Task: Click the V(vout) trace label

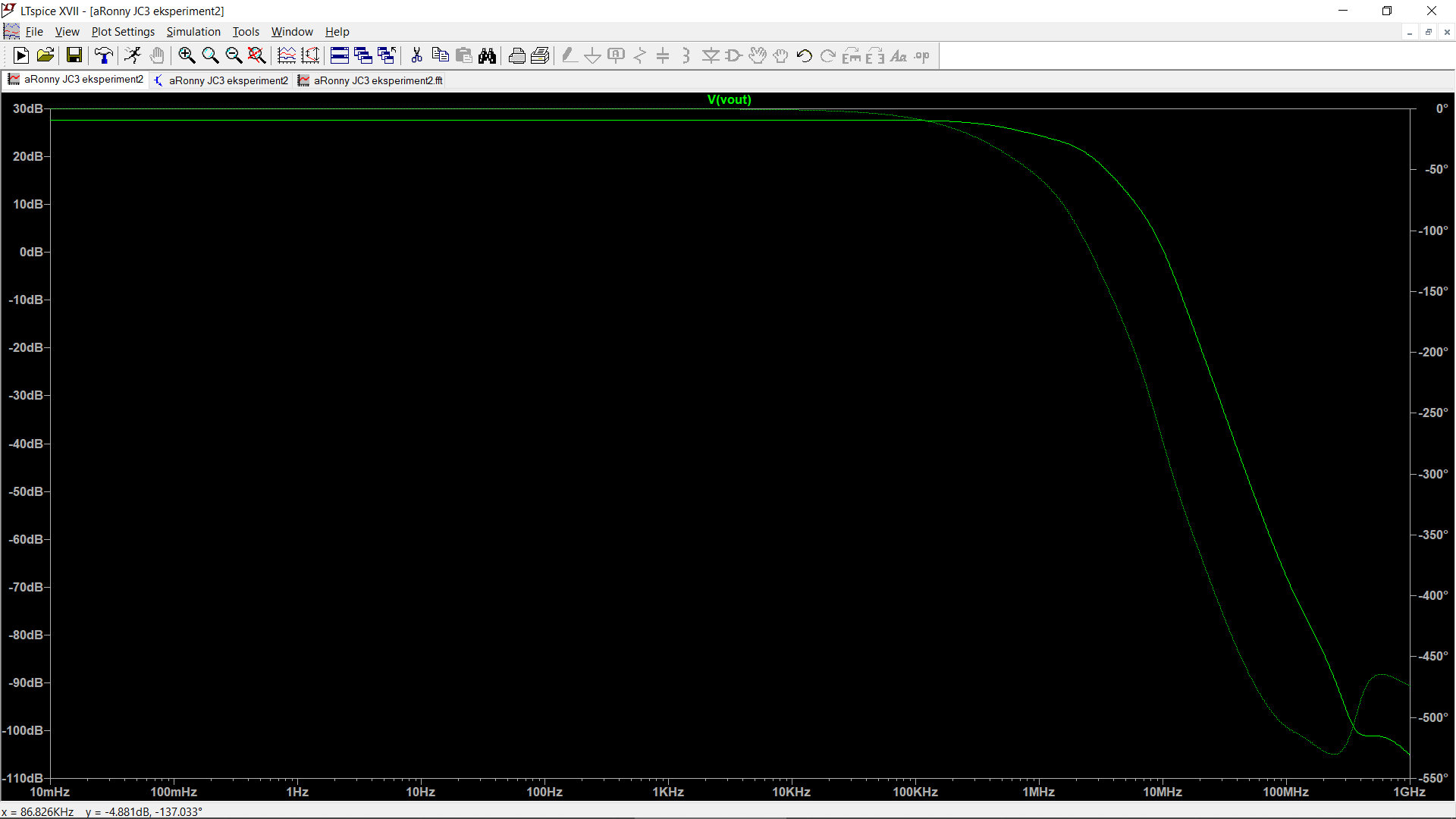Action: click(x=729, y=99)
